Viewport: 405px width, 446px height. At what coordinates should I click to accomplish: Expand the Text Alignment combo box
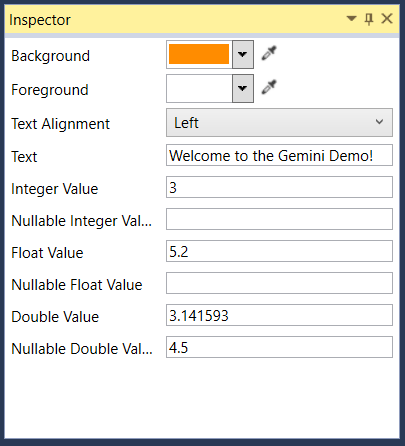279,122
